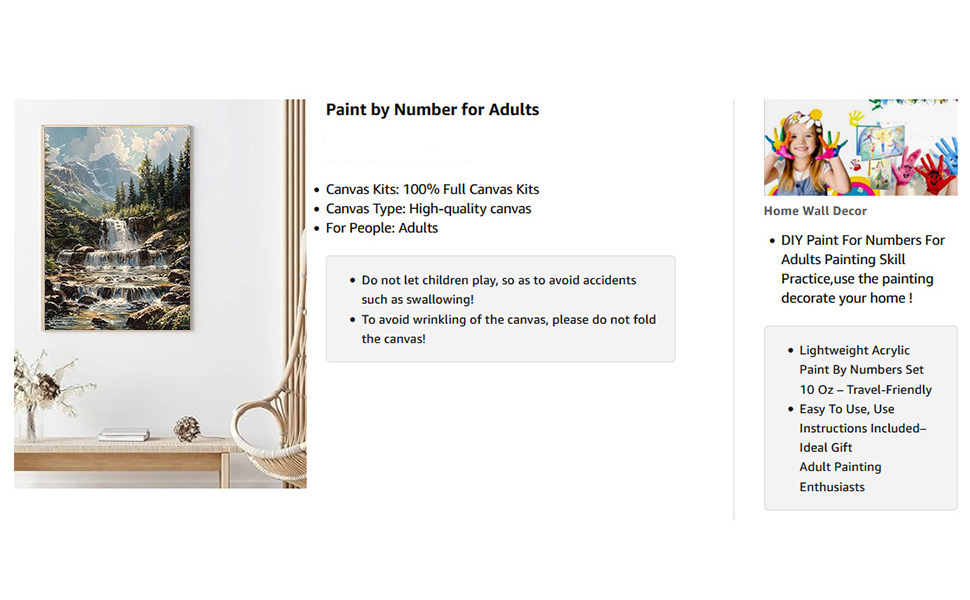
Task: Click the 'To avoid wrinkling of the canvas' note
Action: (x=509, y=329)
